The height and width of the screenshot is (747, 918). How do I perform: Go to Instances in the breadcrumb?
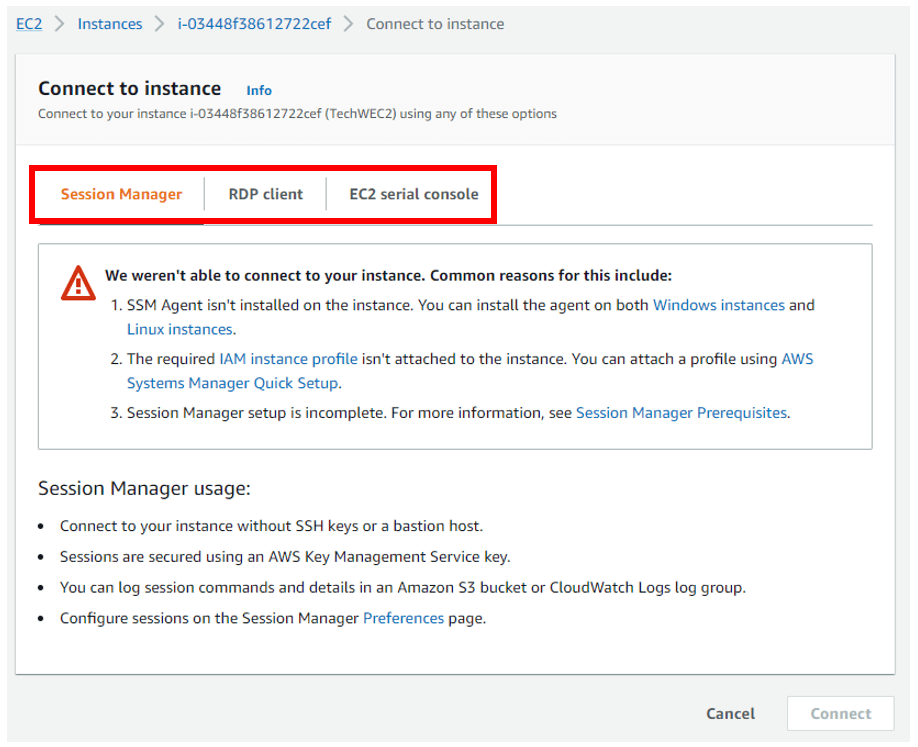(110, 24)
